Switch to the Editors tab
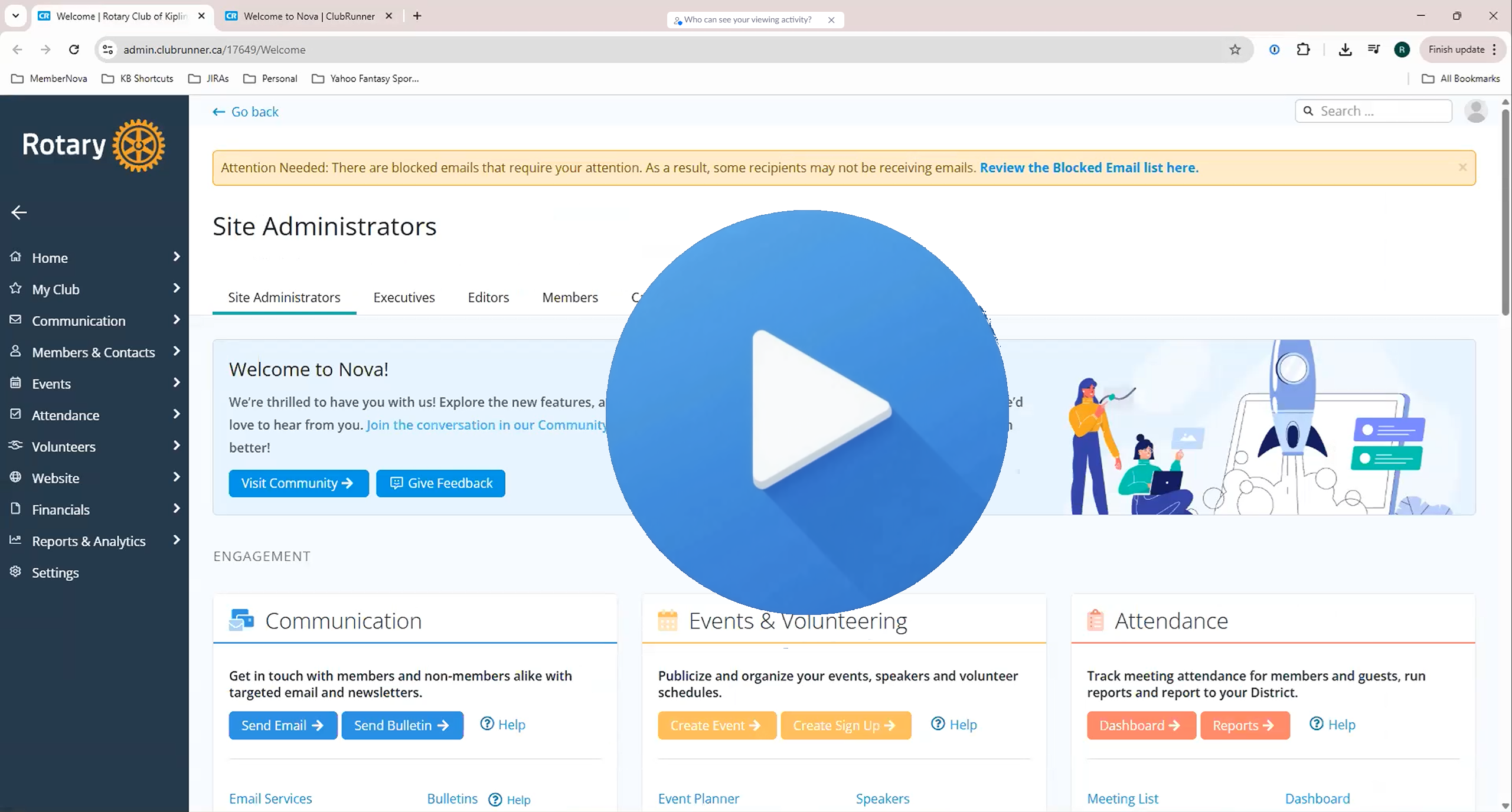 tap(488, 297)
